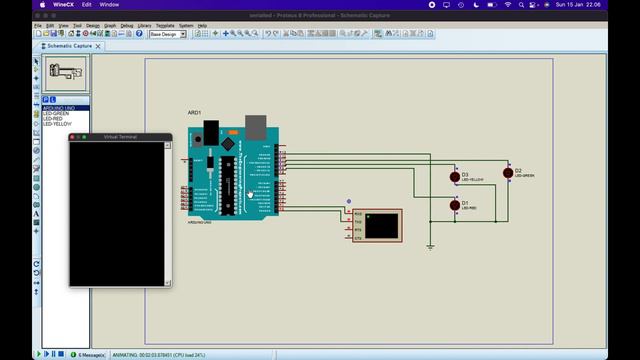This screenshot has width=640, height=360.
Task: Click the New Project toolbar icon
Action: (x=39, y=34)
